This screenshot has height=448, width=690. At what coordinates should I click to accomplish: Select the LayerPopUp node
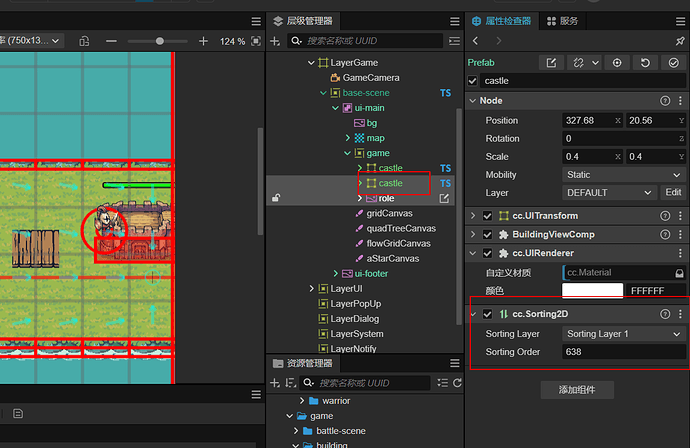coord(356,303)
